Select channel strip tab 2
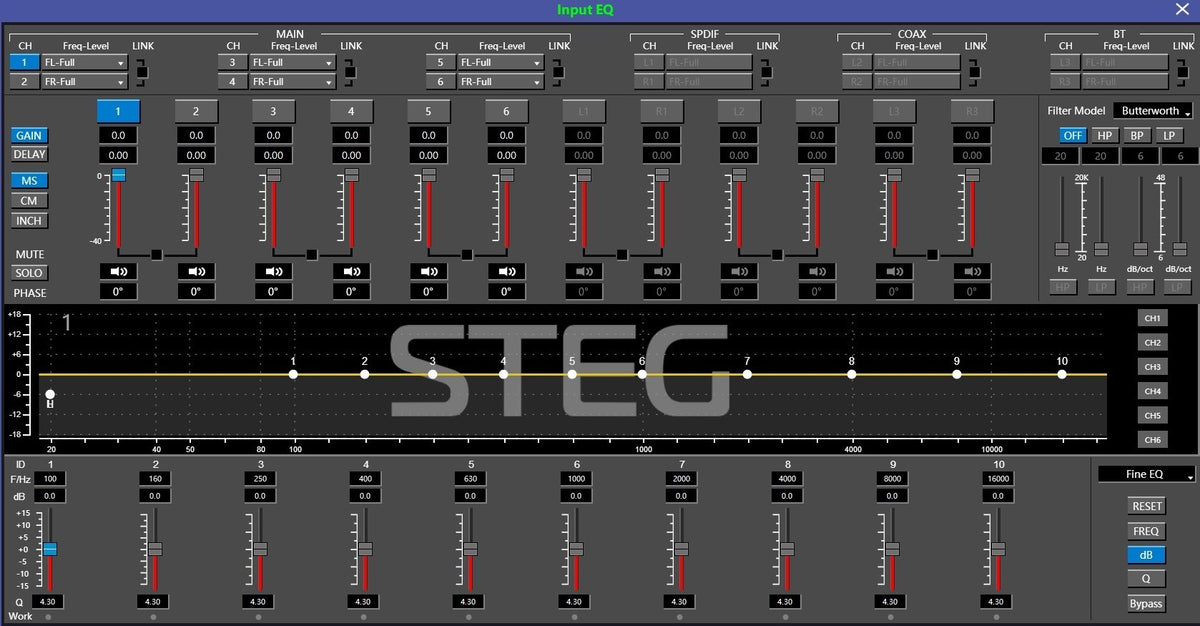 (x=196, y=111)
